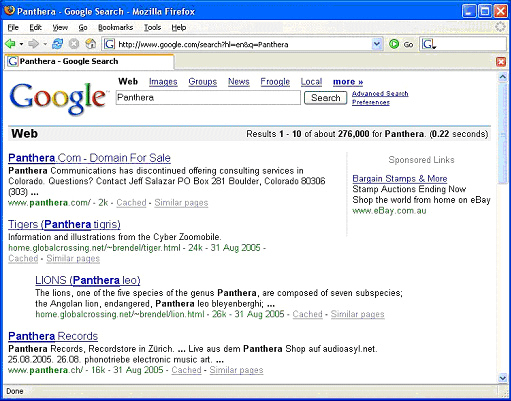
Task: Click the Google query box containing Panthera
Action: pos(208,98)
